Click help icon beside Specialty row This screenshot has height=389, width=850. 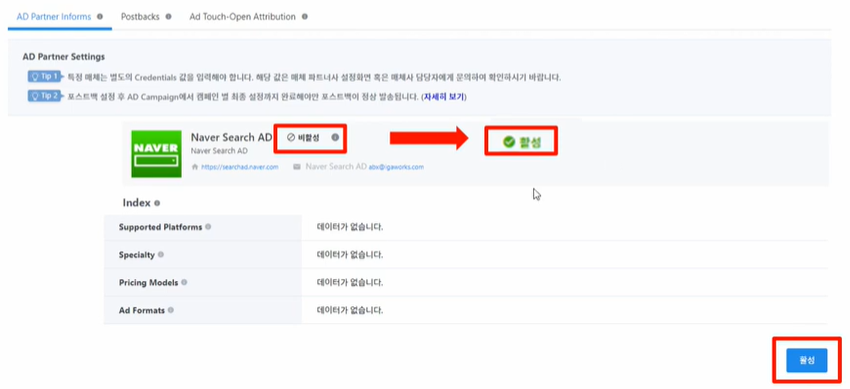click(x=160, y=255)
